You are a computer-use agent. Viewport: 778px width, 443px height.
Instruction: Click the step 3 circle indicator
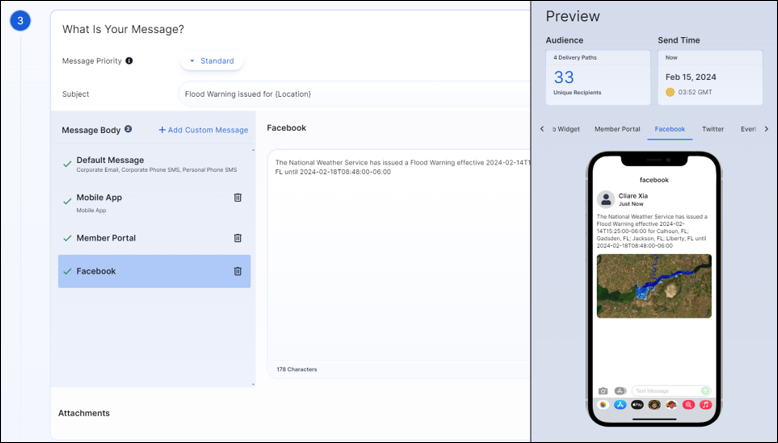point(22,23)
